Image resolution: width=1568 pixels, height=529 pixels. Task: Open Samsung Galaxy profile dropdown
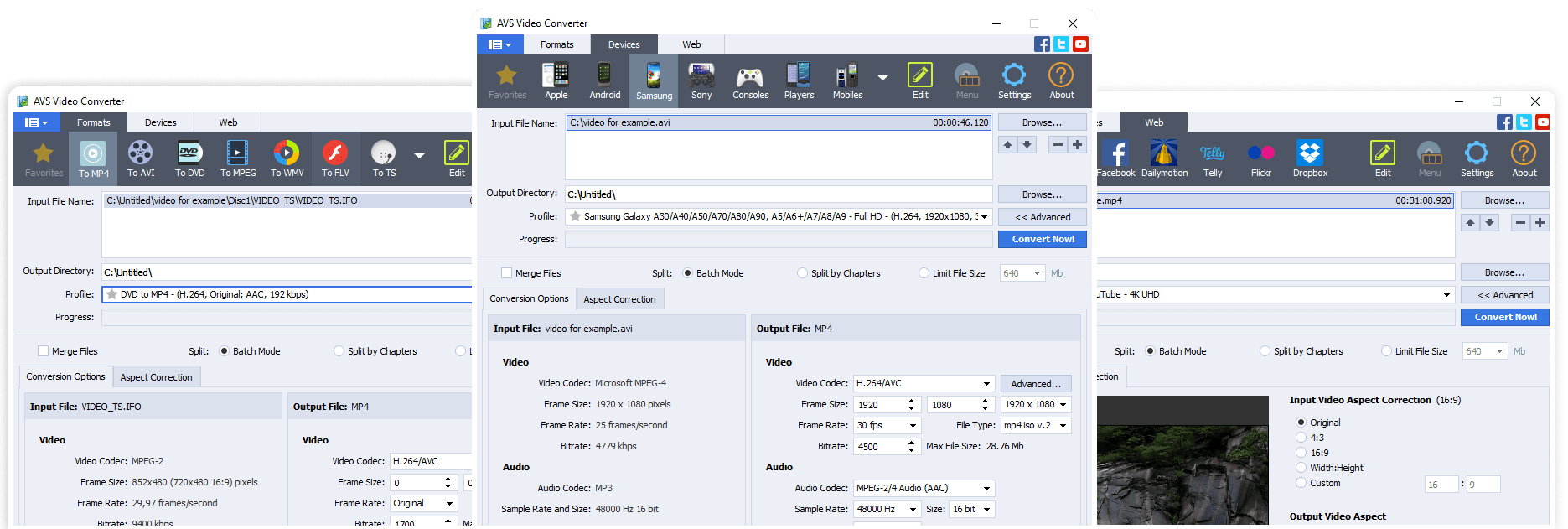tap(984, 216)
